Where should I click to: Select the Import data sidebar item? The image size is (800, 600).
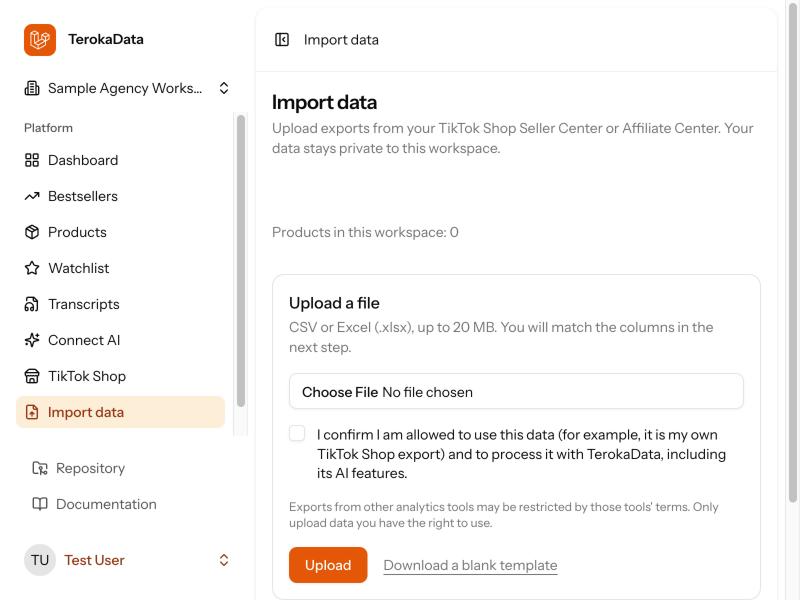(120, 412)
